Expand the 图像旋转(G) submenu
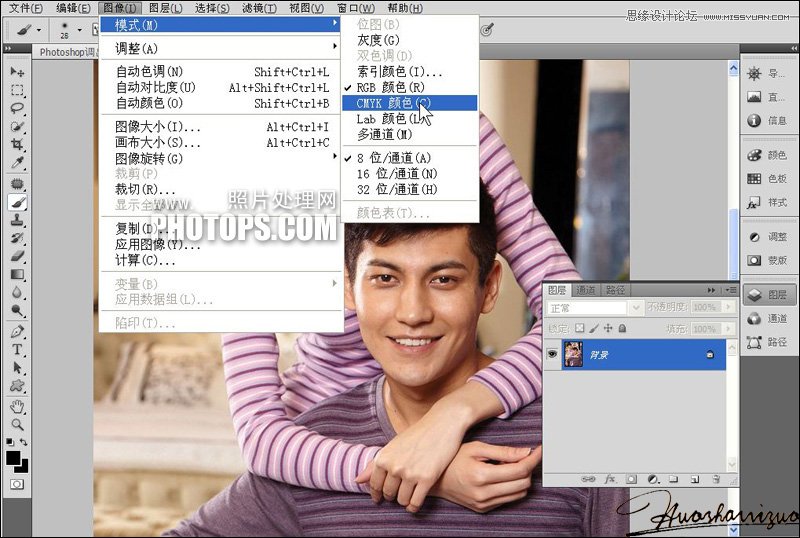The image size is (800, 538). [x=221, y=158]
